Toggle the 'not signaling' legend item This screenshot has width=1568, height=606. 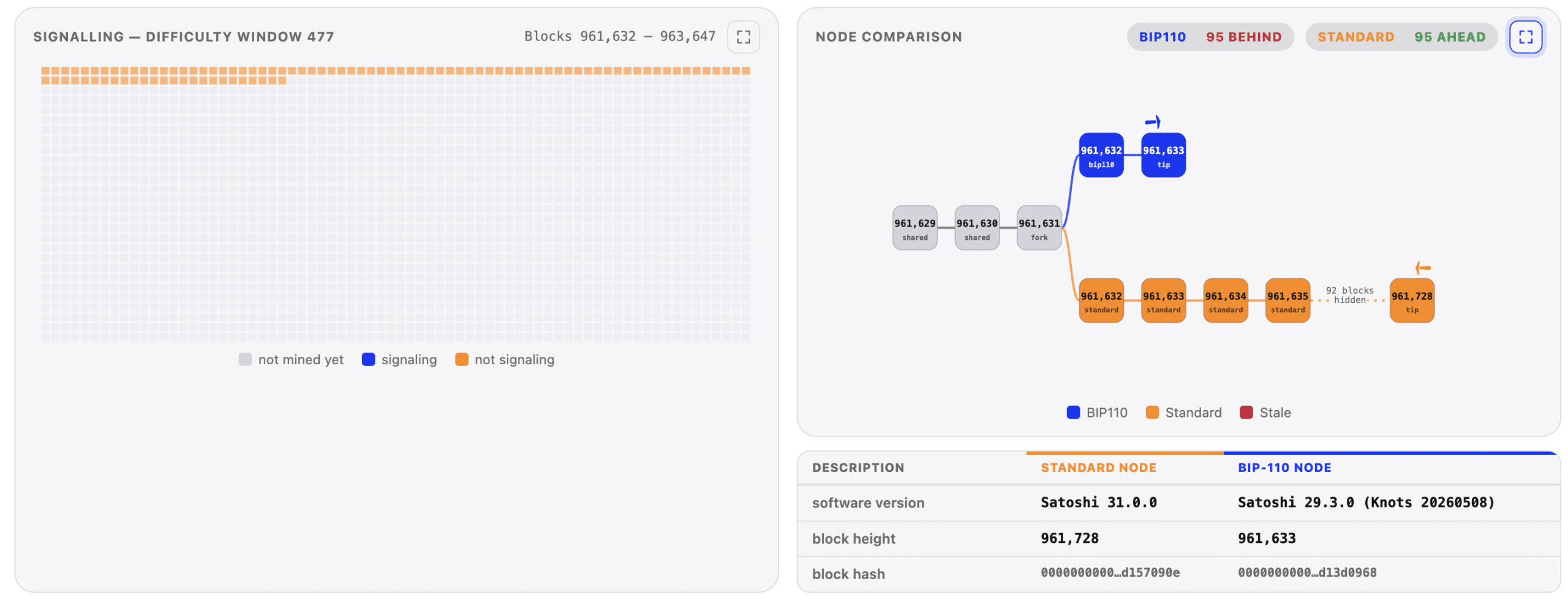(x=505, y=360)
